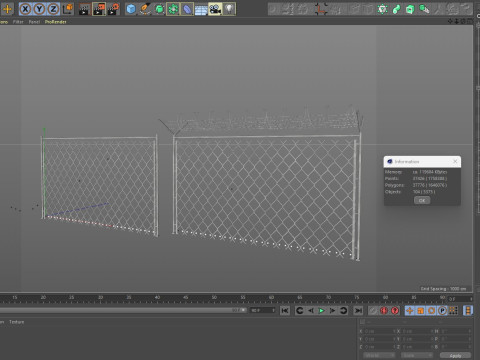Open the Scale mode dropdown
Viewport: 480px width, 360px height.
click(x=417, y=356)
